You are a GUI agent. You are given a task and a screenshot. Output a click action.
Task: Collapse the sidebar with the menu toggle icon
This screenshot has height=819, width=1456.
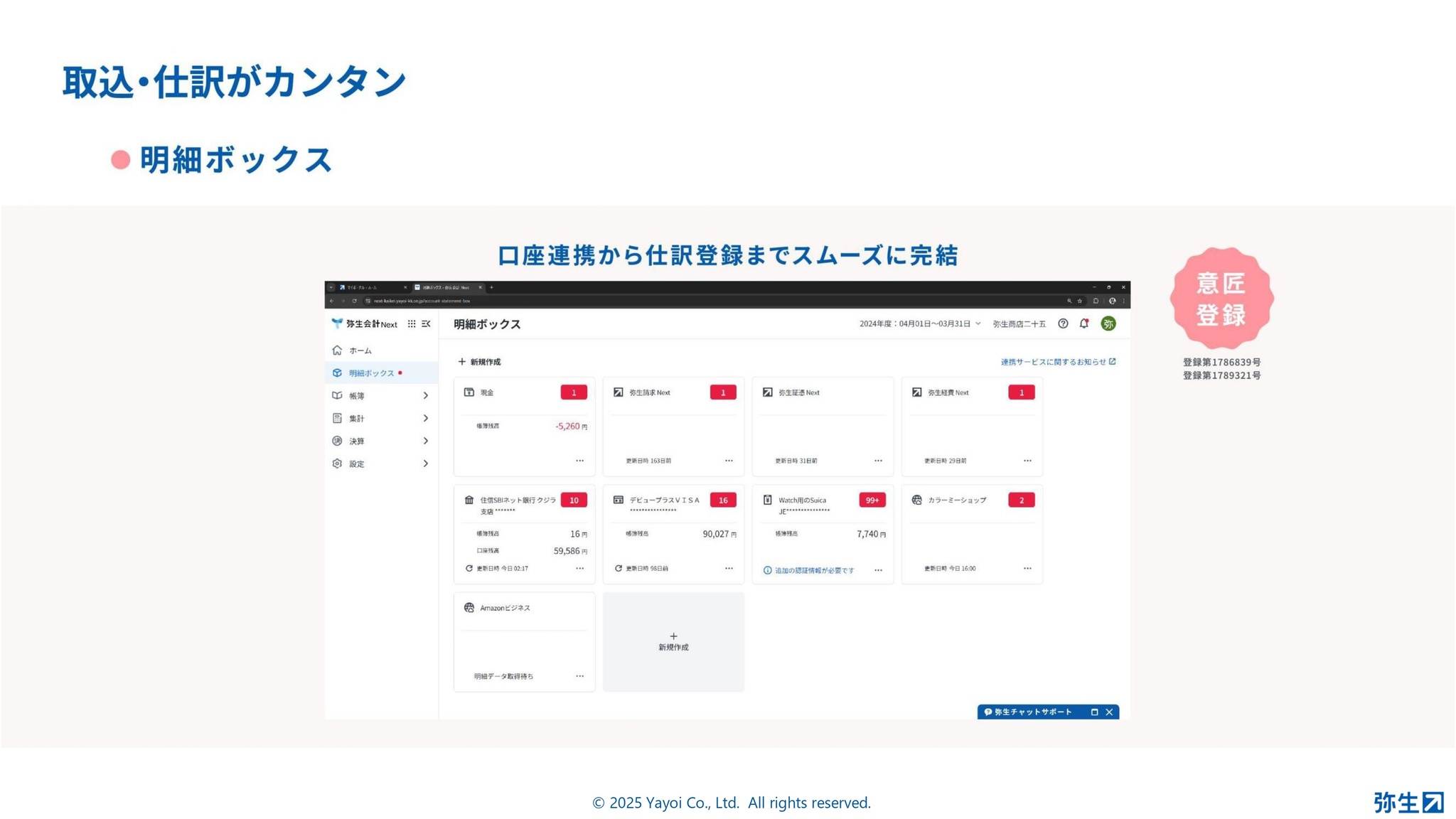point(426,323)
